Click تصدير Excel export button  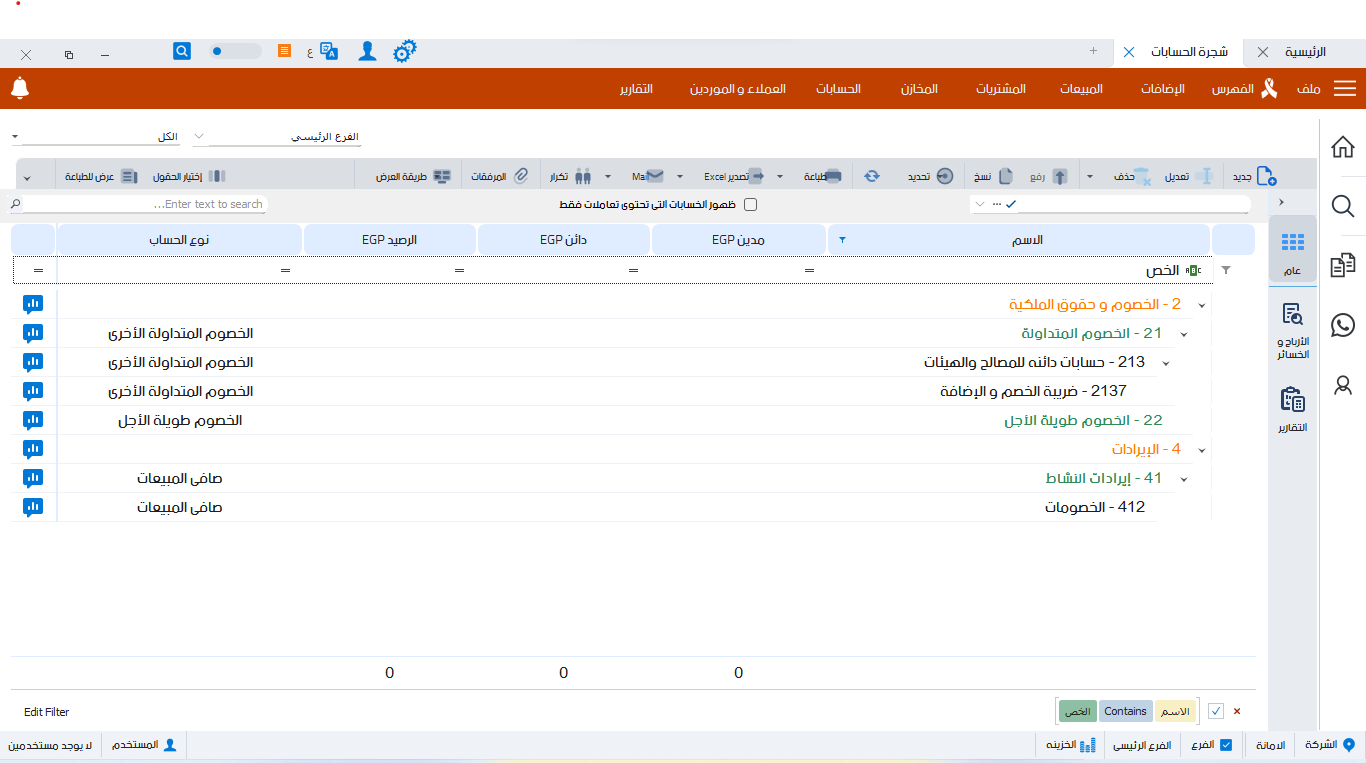coord(734,176)
